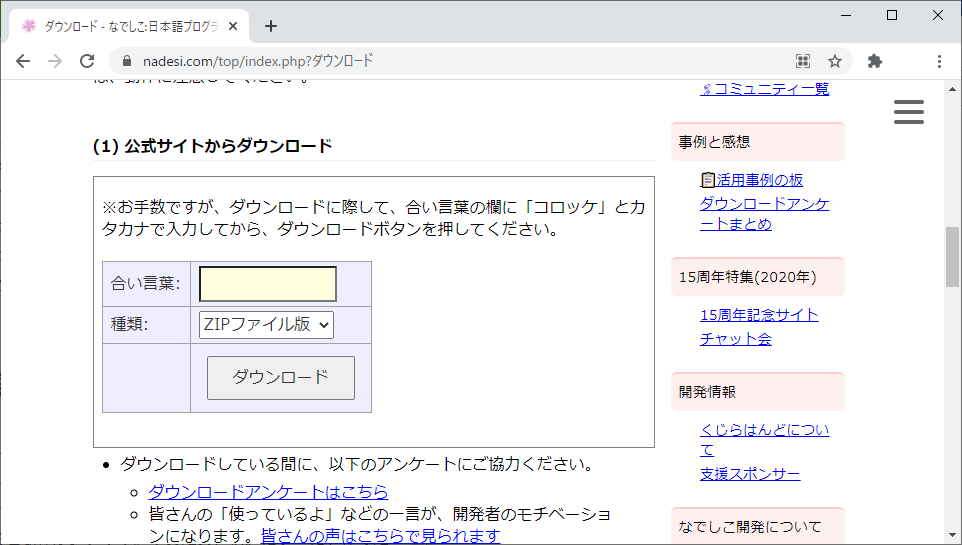The image size is (962, 545).
Task: Click the browser forward arrow
Action: pos(55,61)
